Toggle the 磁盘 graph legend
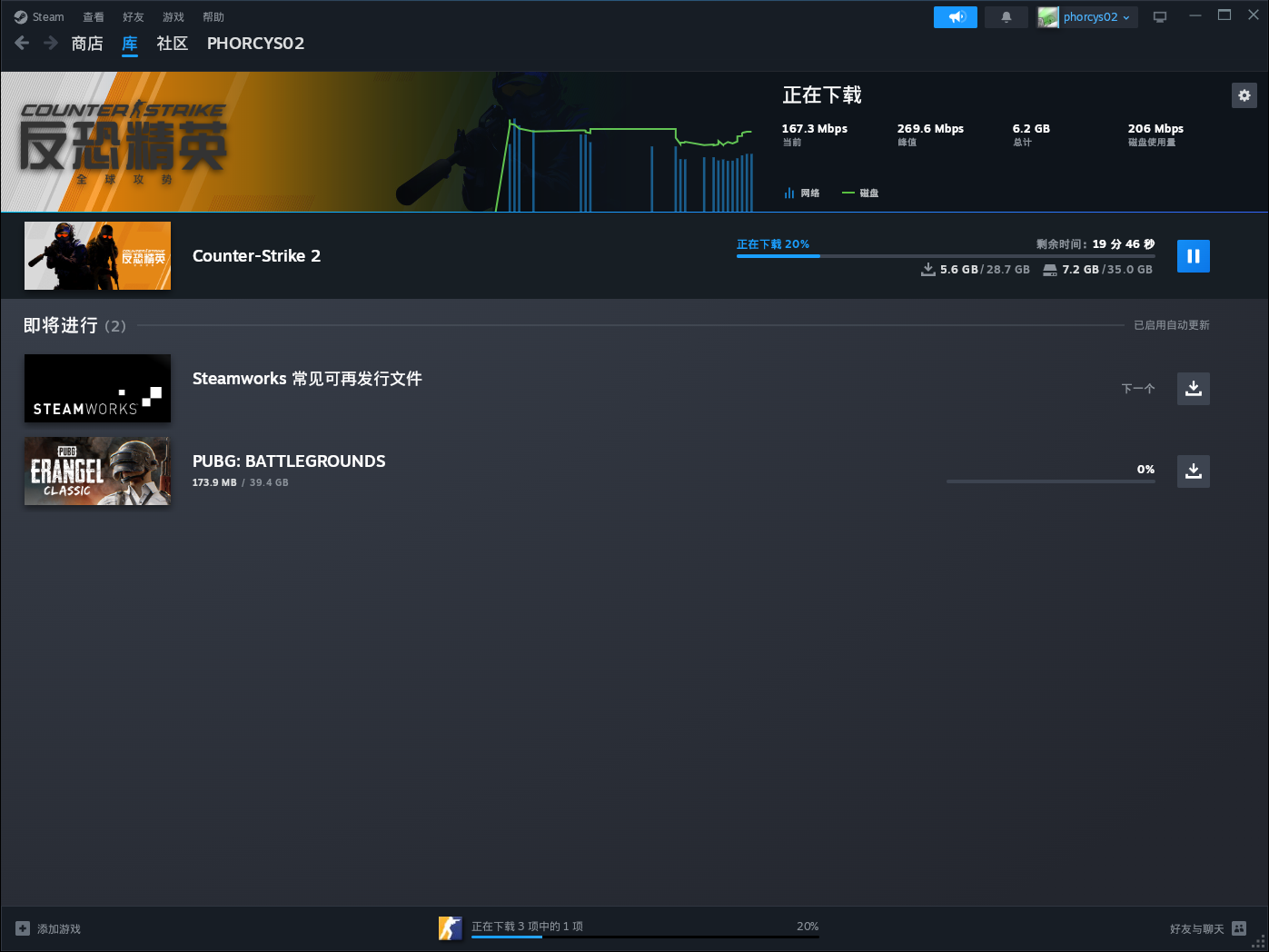1269x952 pixels. click(860, 193)
